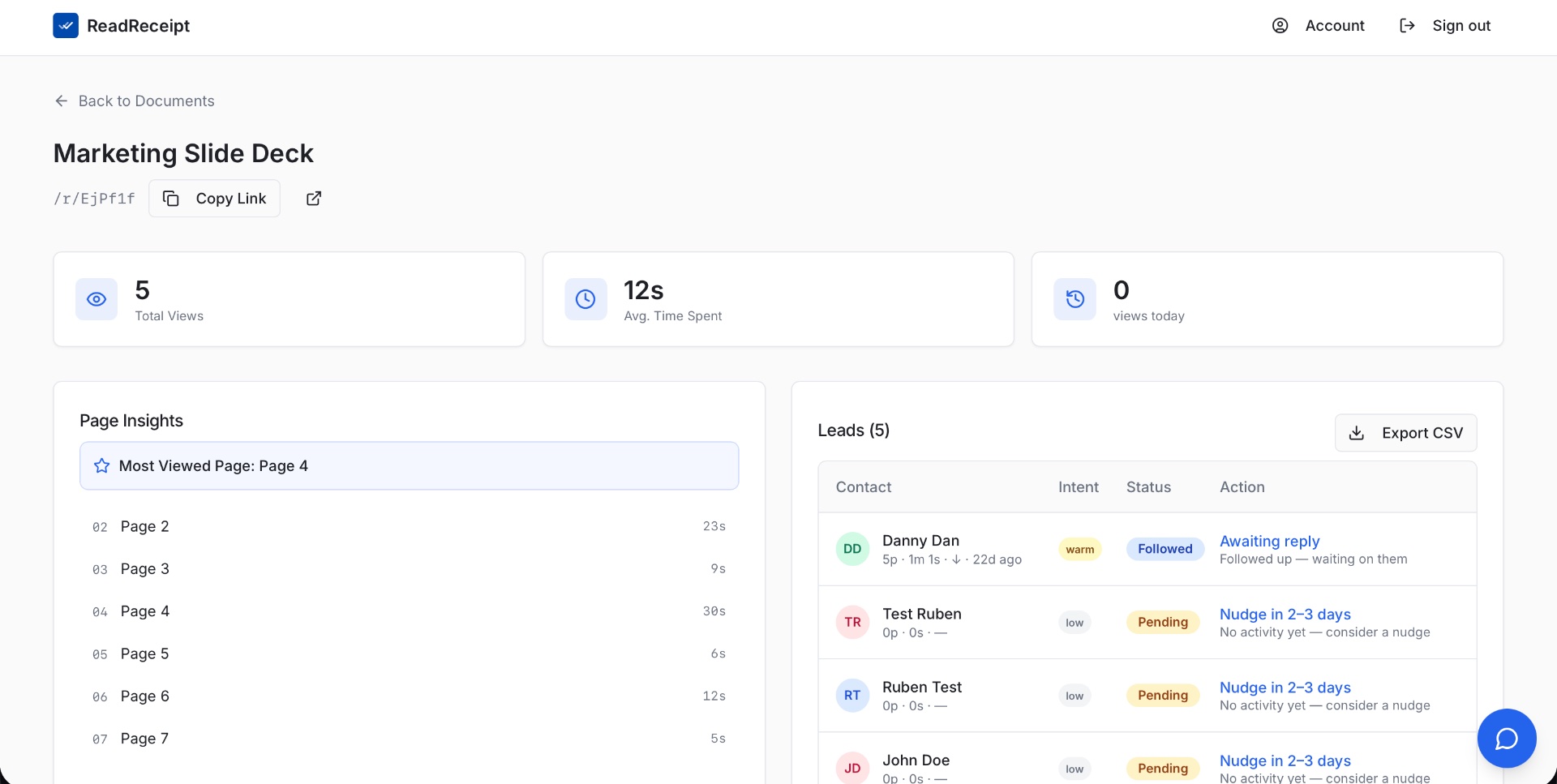Open document link in new tab icon
1557x784 pixels.
(314, 199)
